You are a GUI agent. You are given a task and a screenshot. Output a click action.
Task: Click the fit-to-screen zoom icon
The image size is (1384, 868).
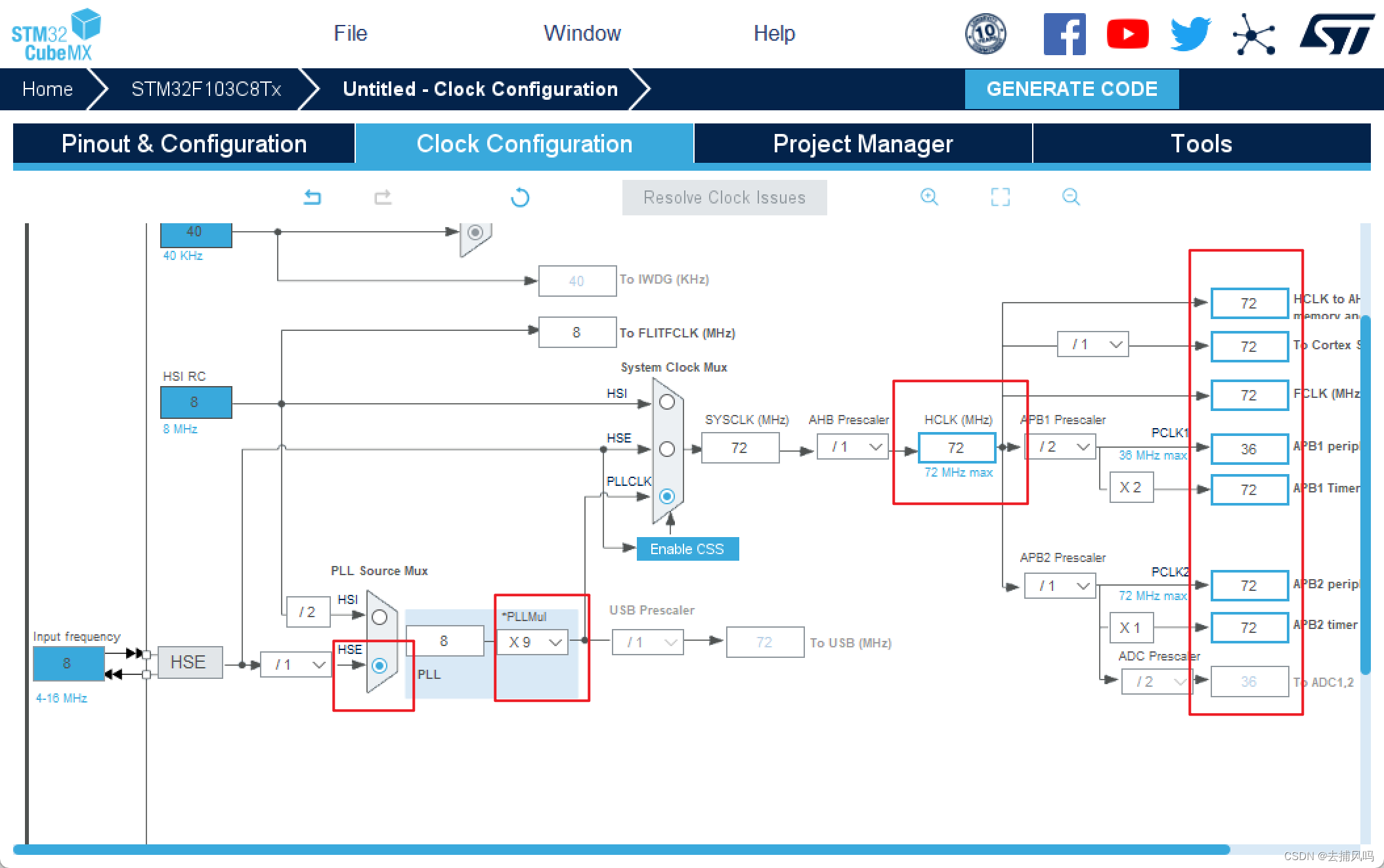pyautogui.click(x=1000, y=196)
